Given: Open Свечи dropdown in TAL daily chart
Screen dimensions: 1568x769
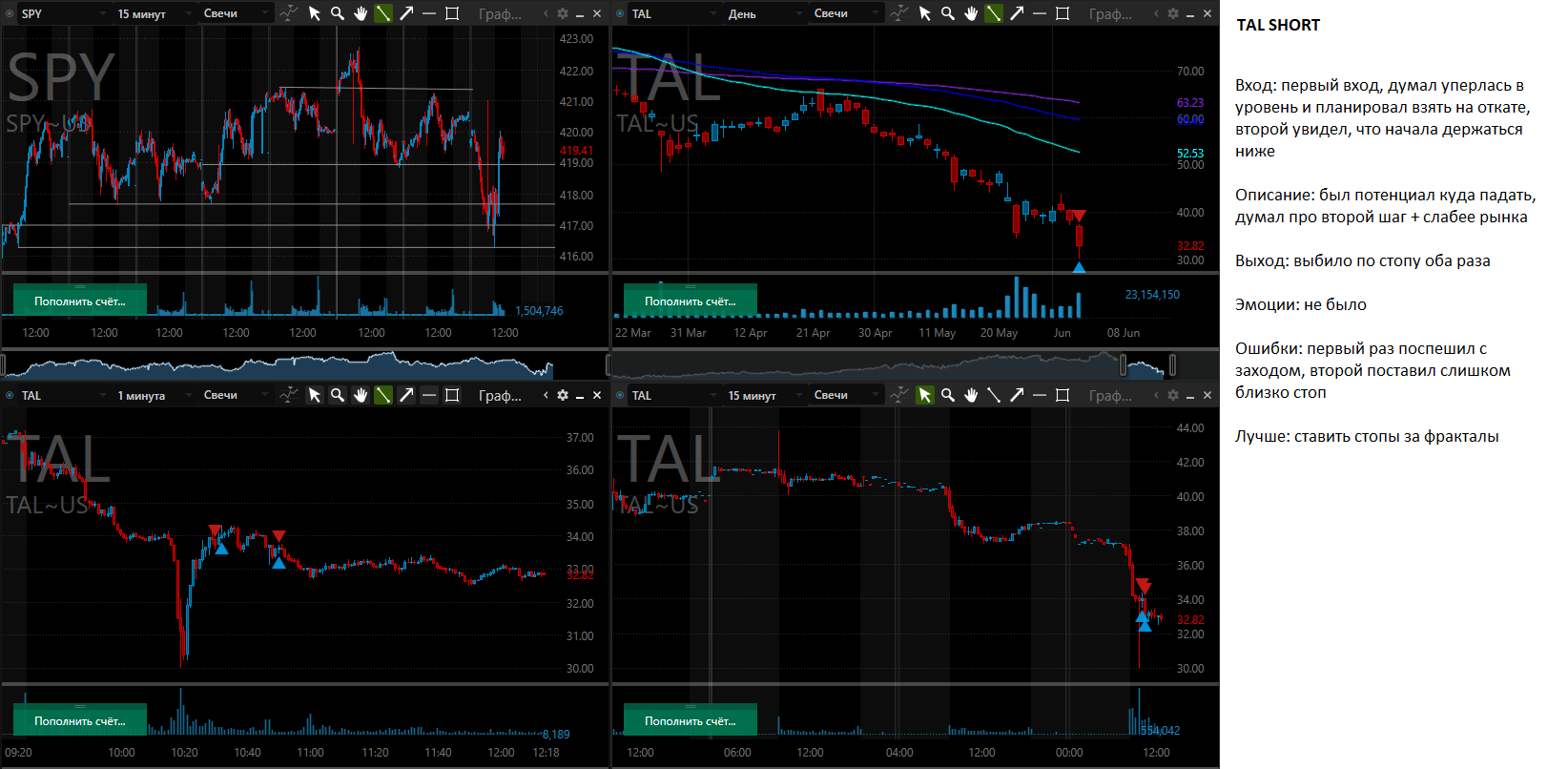Looking at the screenshot, I should 845,13.
